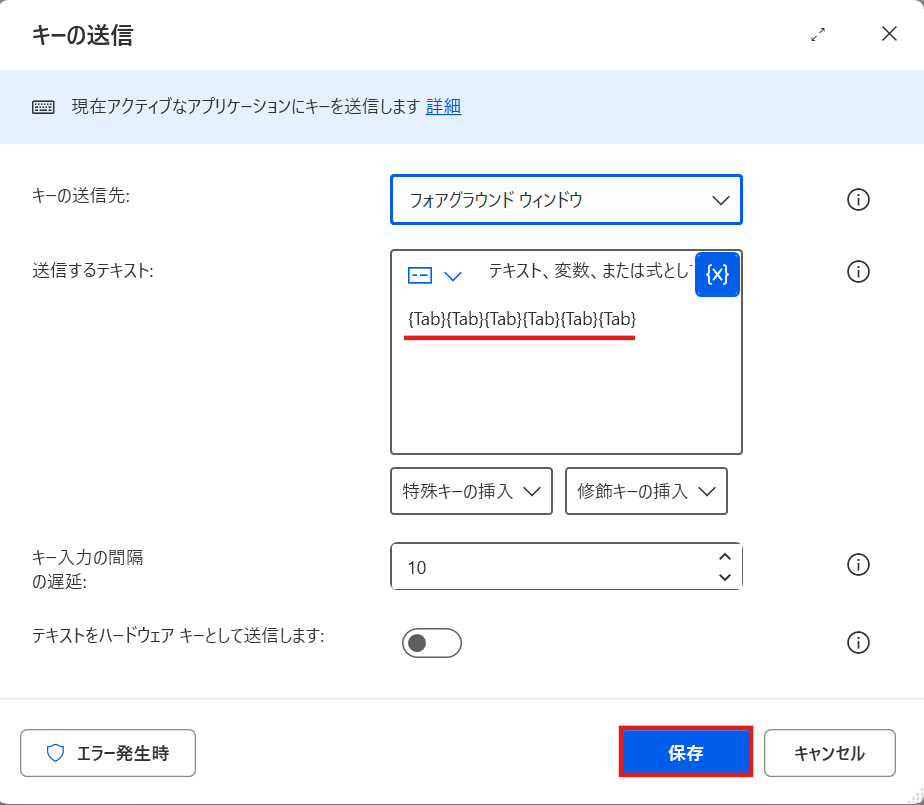The image size is (924, 805).
Task: Click the variable picker {x} icon
Action: coord(717,275)
